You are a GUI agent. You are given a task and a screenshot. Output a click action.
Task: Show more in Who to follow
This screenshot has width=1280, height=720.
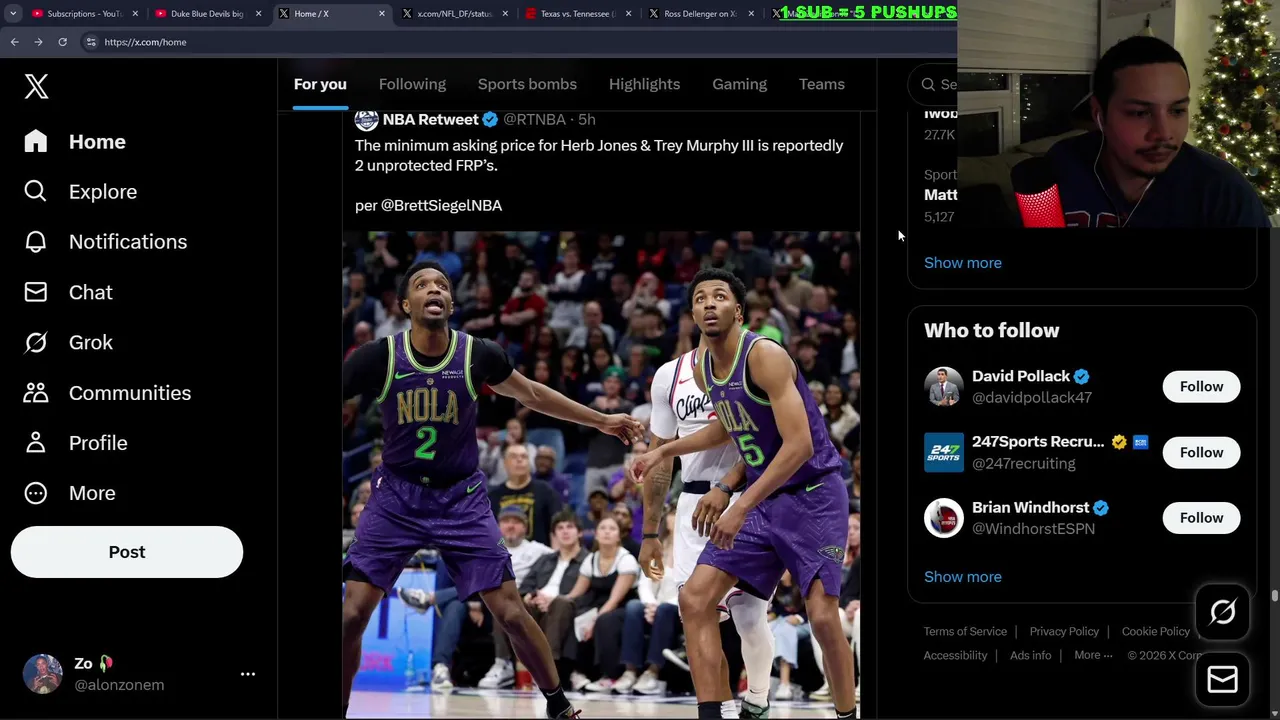point(963,576)
